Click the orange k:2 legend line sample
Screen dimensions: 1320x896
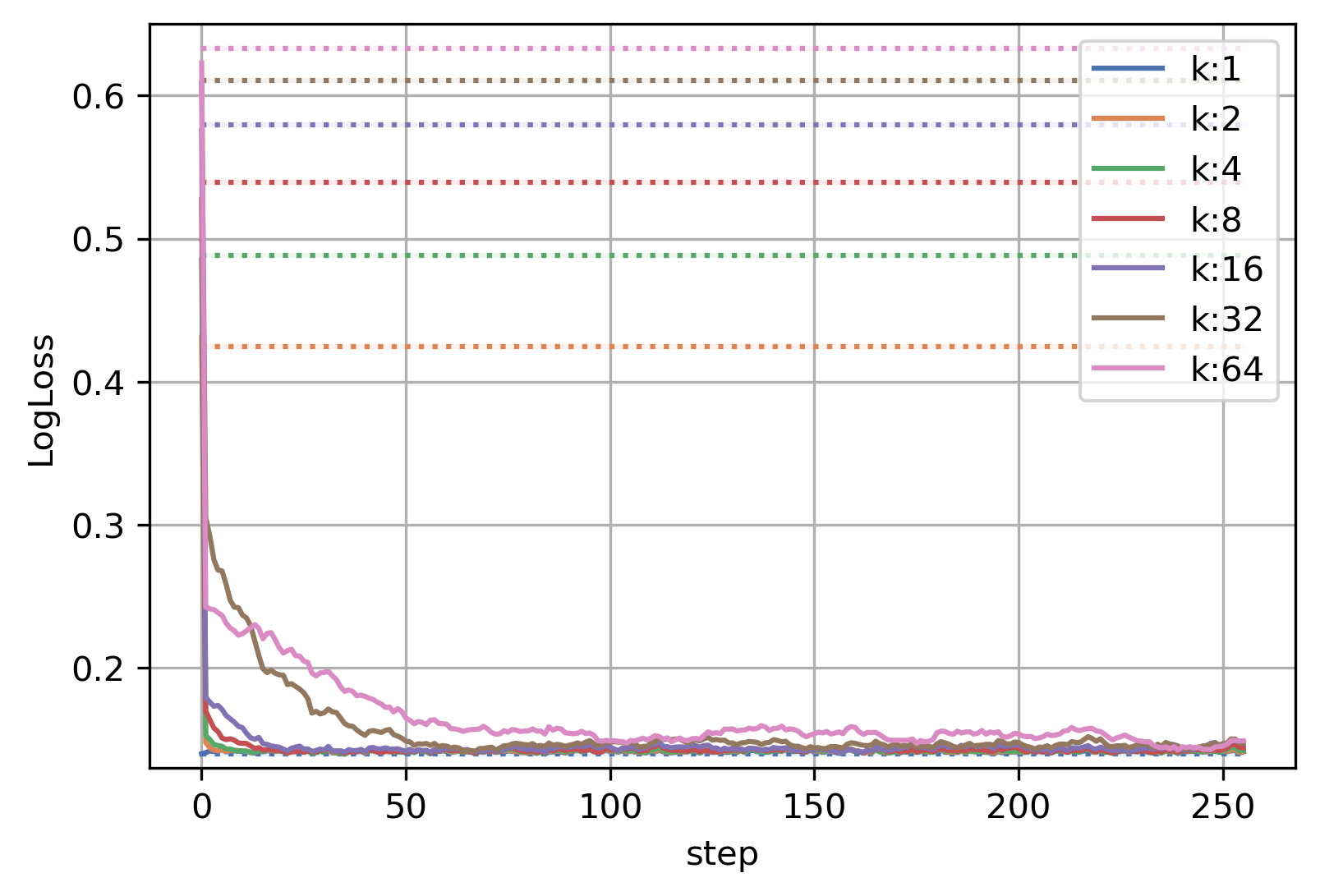point(1129,118)
